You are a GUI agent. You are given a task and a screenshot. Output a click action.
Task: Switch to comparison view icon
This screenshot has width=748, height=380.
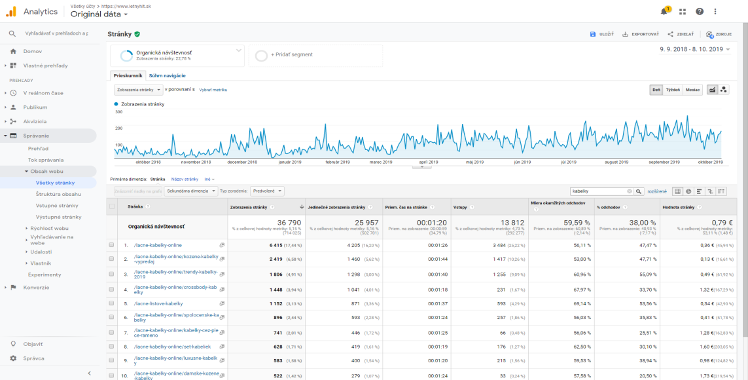pos(710,191)
